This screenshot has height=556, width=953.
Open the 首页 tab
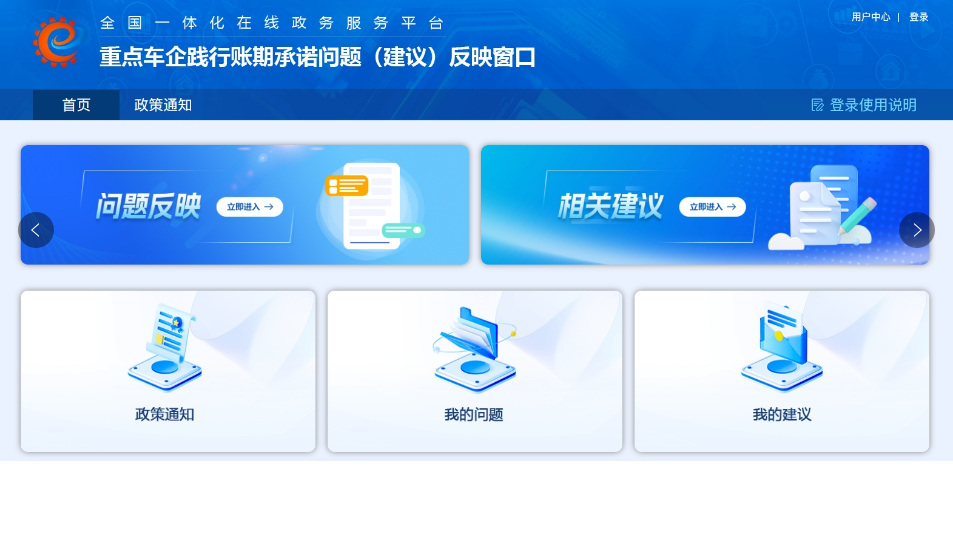click(76, 105)
